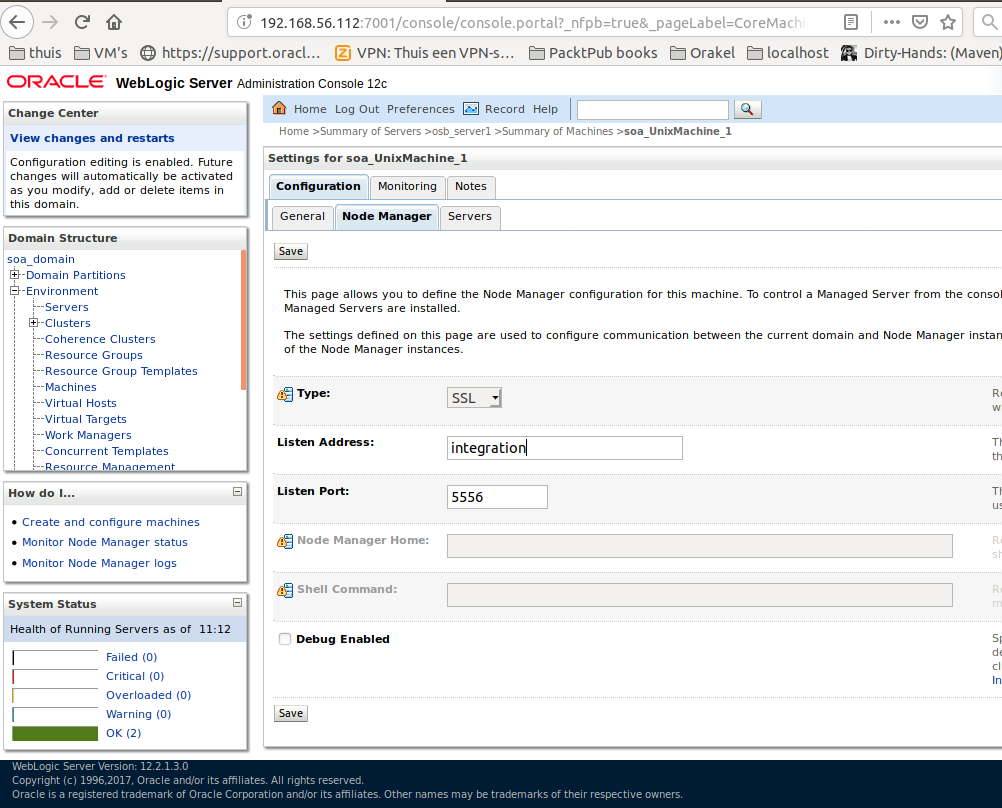The height and width of the screenshot is (808, 1002).
Task: Open the Servers sub-tab
Action: click(469, 216)
